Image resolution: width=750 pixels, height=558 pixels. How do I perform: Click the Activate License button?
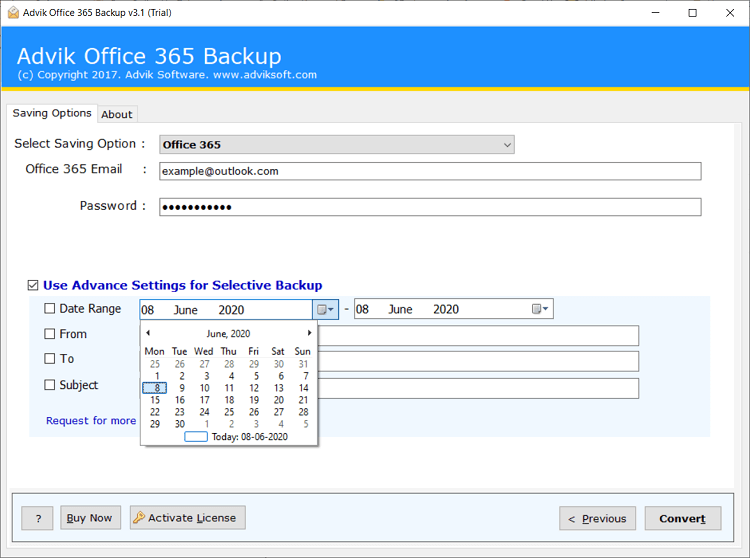[188, 517]
